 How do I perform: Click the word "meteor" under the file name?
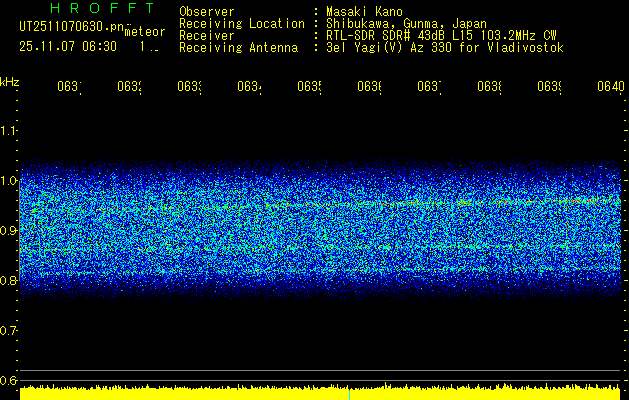point(145,32)
